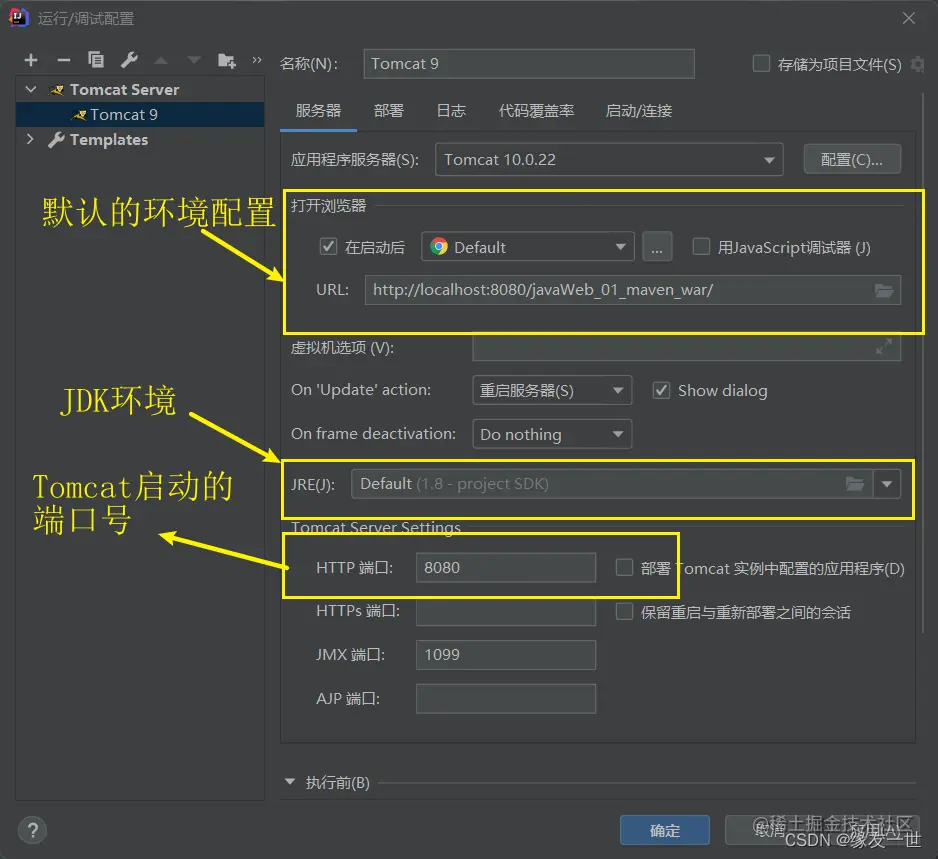This screenshot has height=859, width=938.
Task: Expand the VM options field
Action: [x=884, y=346]
